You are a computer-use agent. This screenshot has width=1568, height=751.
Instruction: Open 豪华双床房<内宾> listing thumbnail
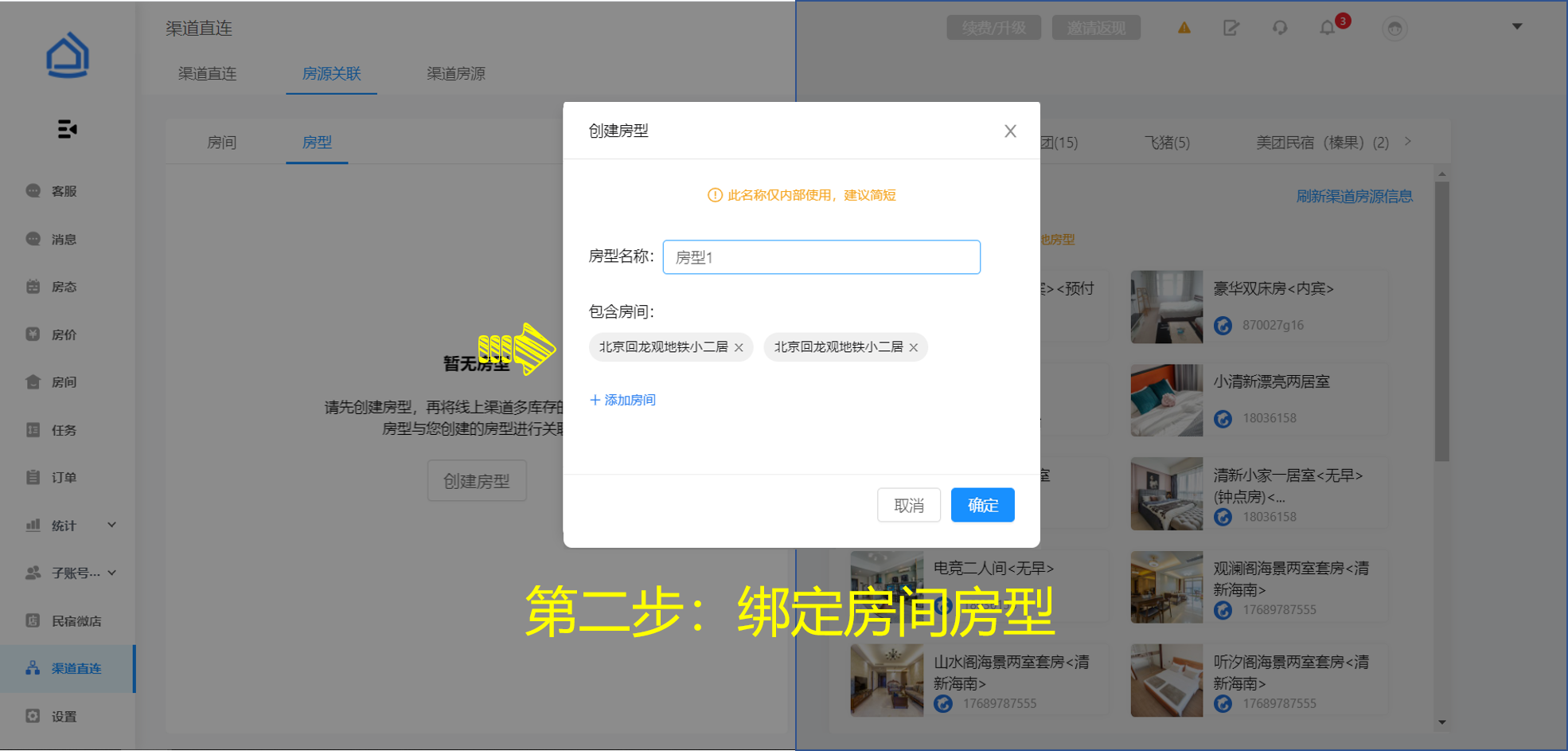pos(1167,307)
